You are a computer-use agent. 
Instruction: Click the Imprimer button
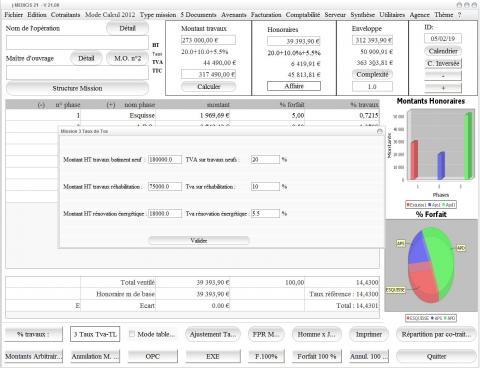(369, 334)
